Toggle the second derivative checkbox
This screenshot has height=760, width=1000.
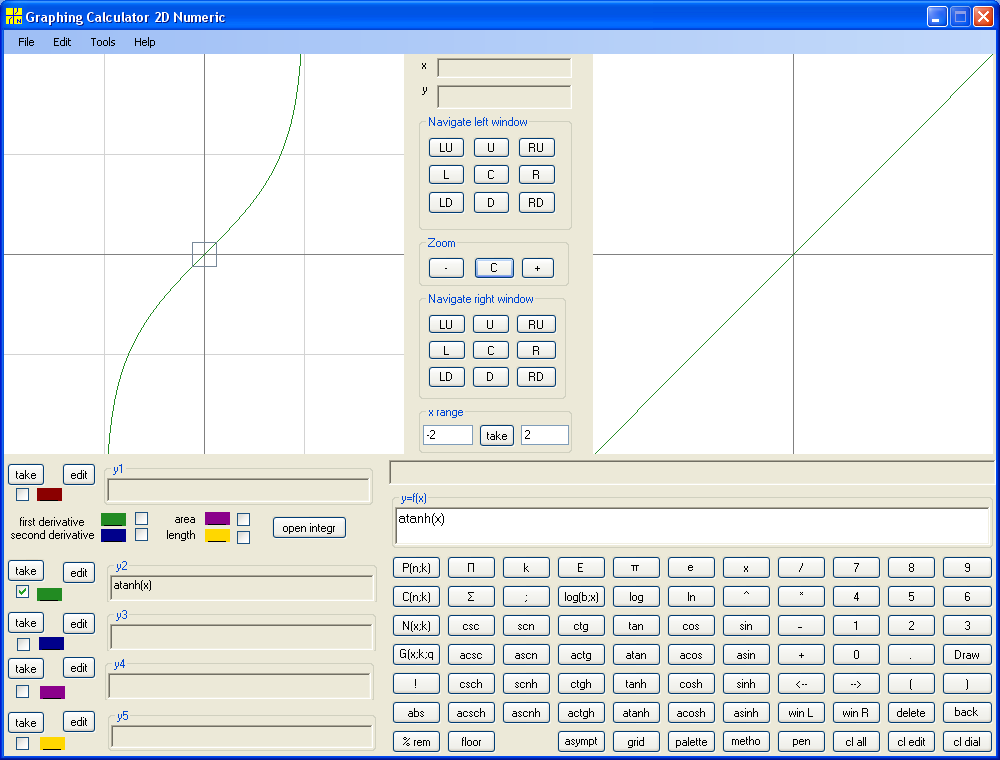tap(142, 534)
